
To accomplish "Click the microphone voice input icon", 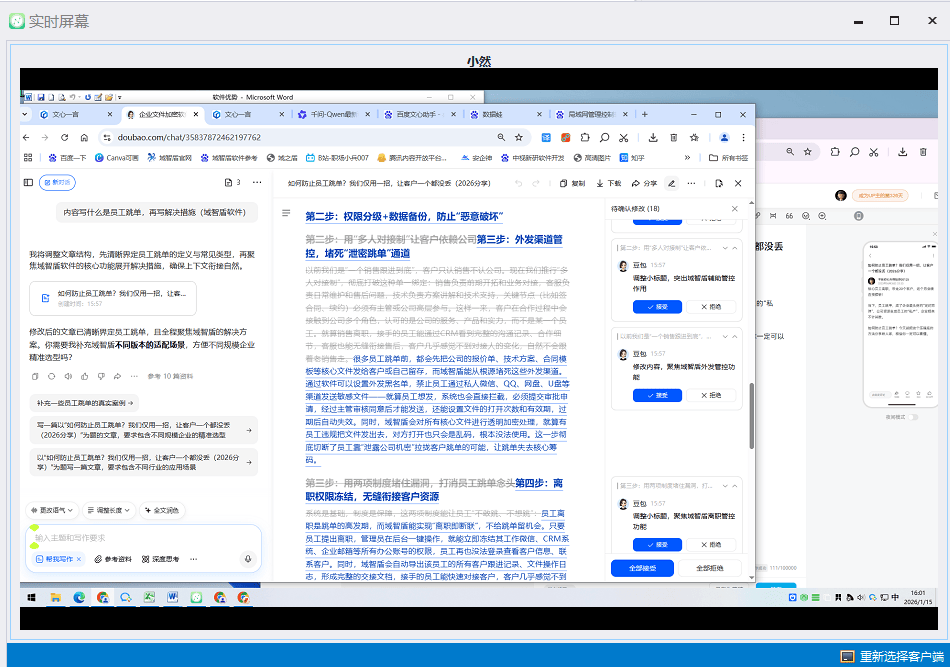I will [x=247, y=559].
